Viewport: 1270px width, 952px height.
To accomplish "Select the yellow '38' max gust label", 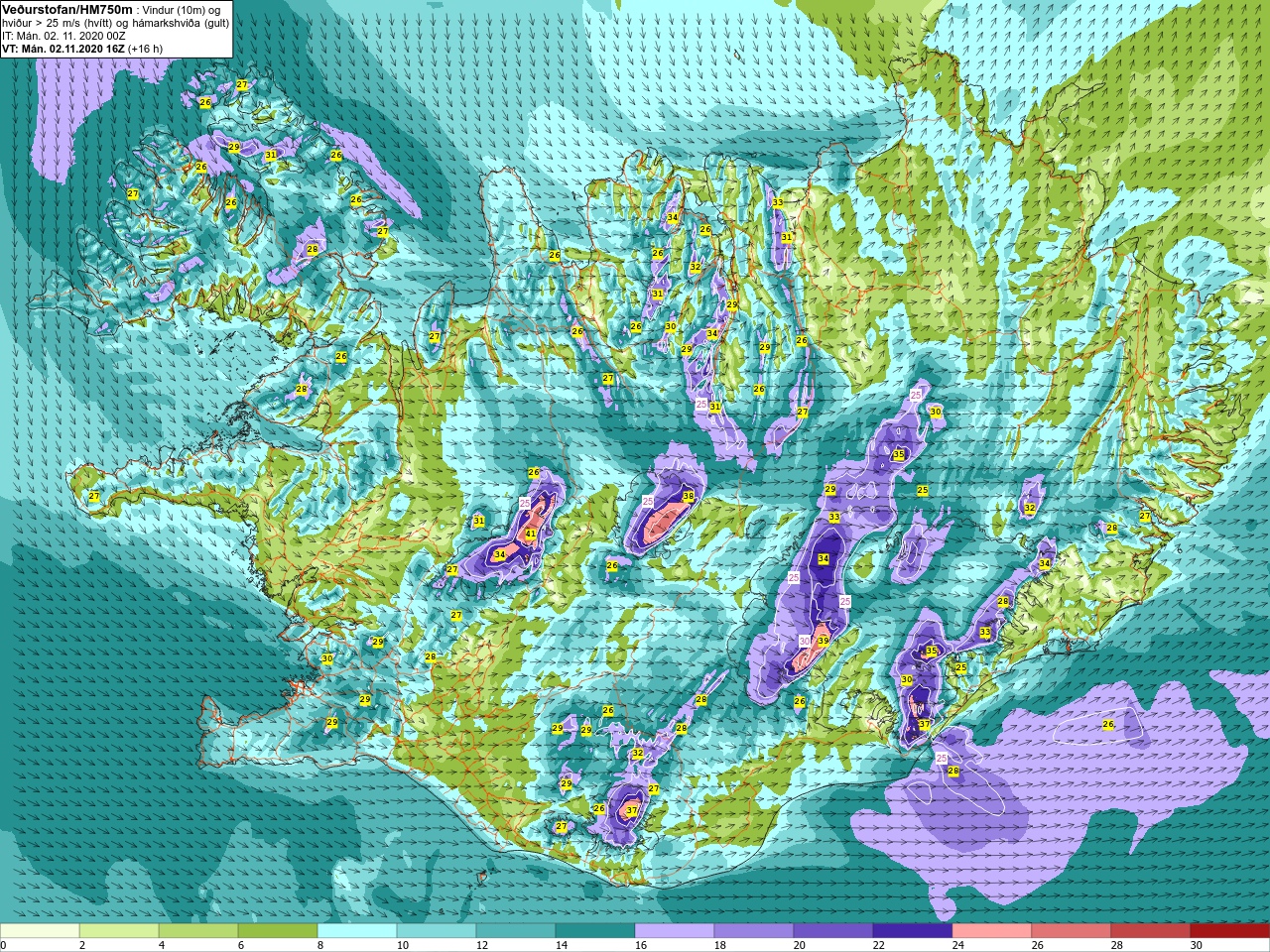I will (x=689, y=497).
